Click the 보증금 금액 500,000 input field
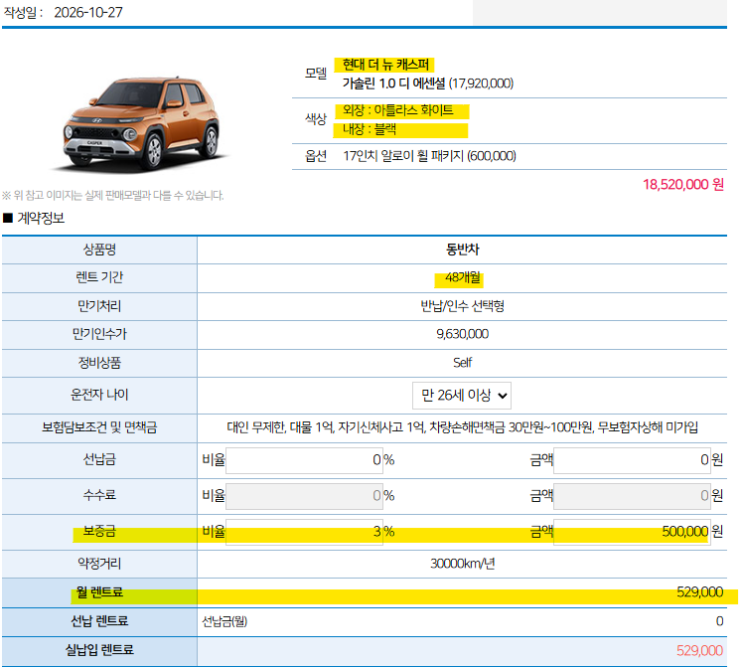 (x=632, y=532)
